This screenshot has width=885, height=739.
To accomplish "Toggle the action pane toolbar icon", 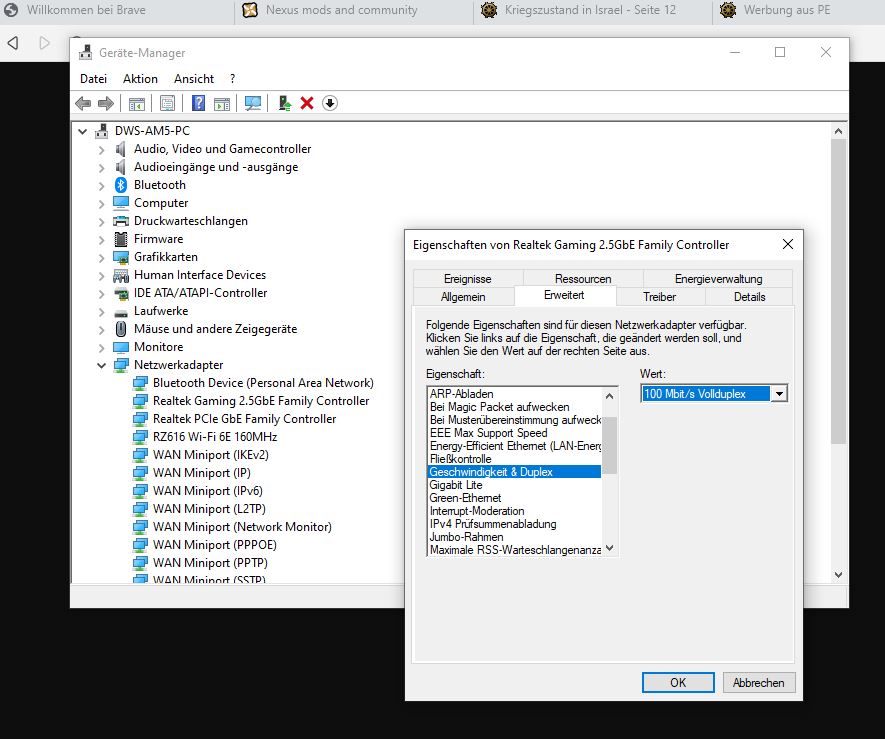I will tap(222, 103).
